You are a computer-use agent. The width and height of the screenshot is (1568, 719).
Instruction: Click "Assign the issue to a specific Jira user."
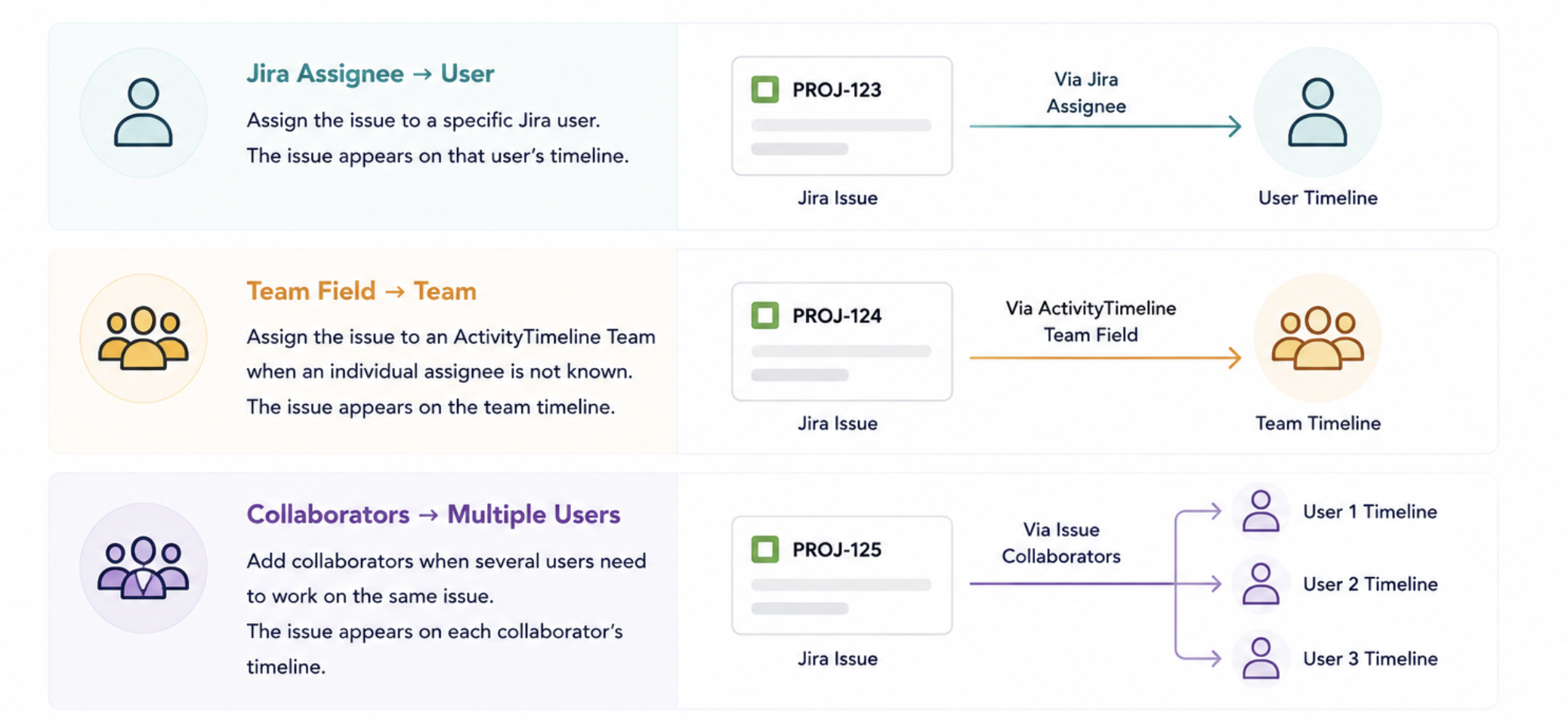tap(423, 120)
